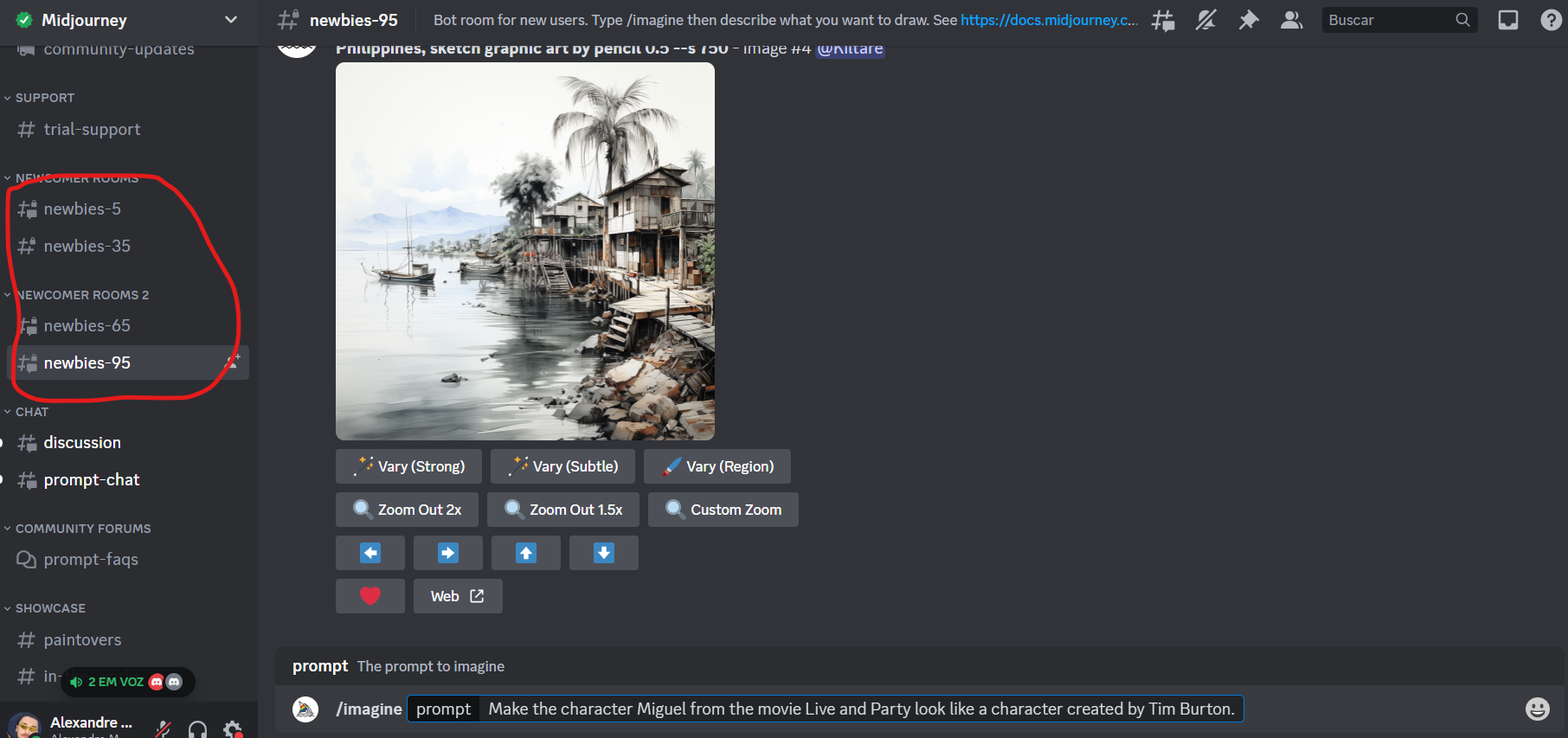Open the Threads icon in header
The image size is (1568, 738).
pos(1163,20)
